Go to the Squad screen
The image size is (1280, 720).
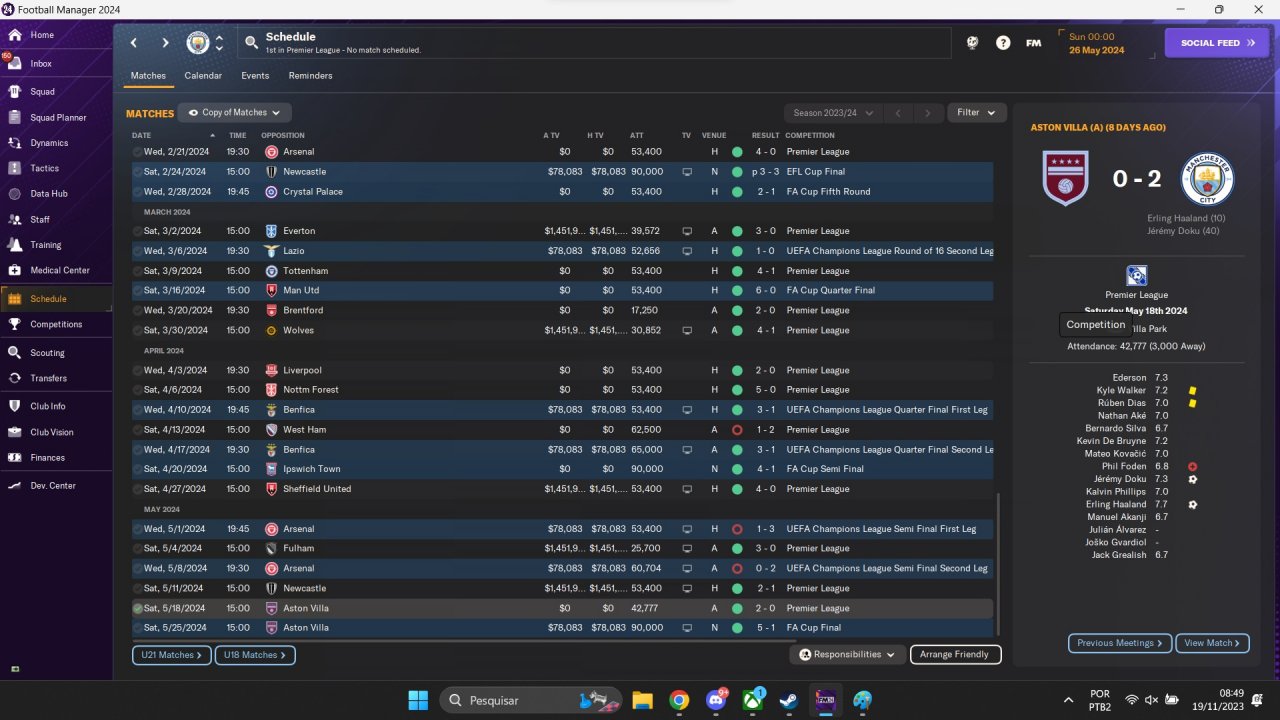[x=42, y=91]
